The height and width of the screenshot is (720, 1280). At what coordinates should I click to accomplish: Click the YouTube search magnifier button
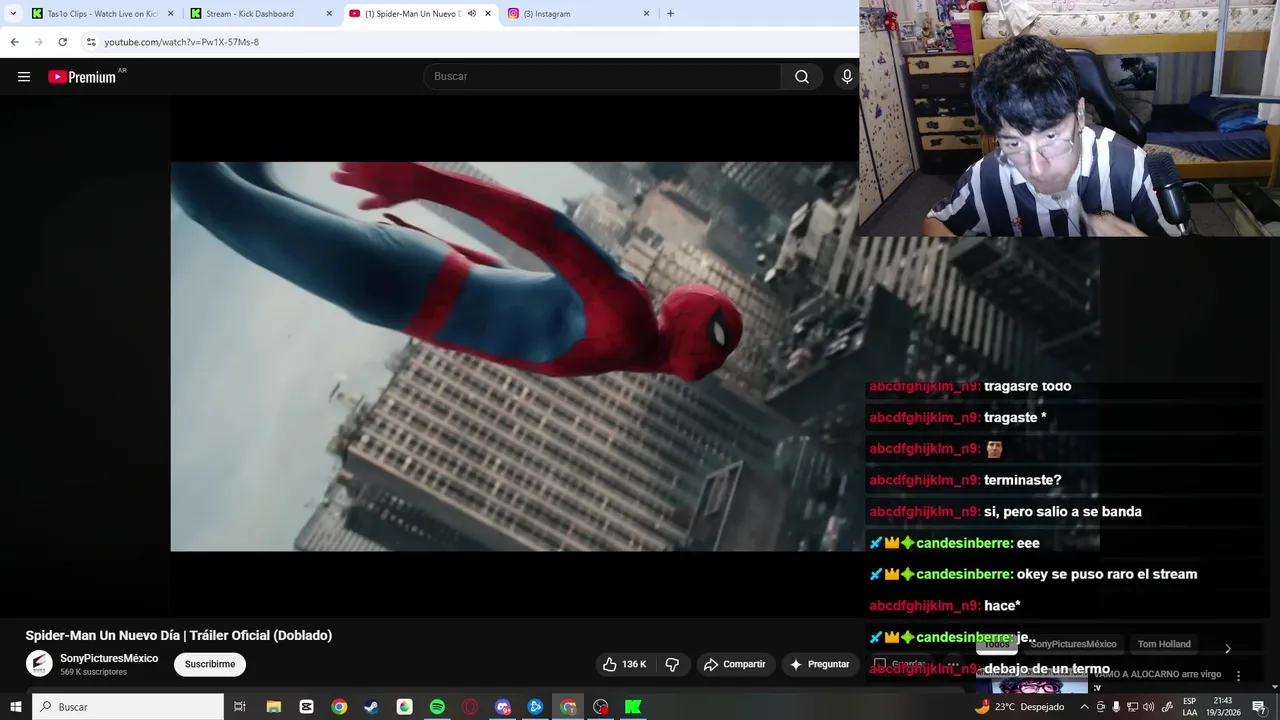coord(802,77)
